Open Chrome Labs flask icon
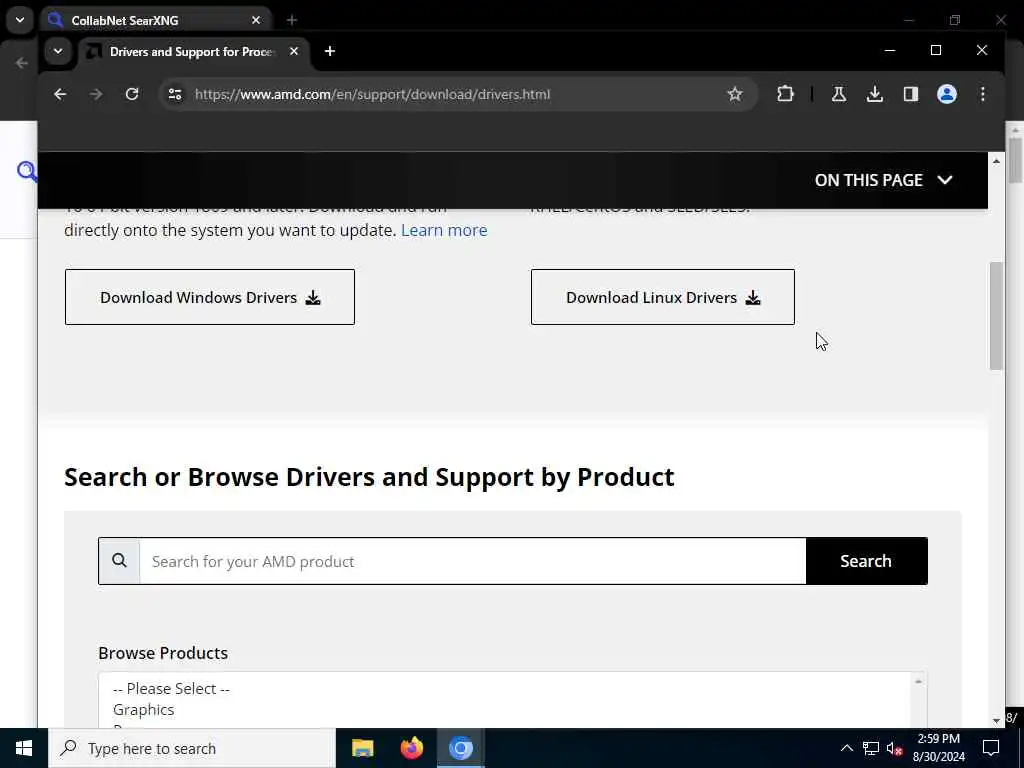The height and width of the screenshot is (768, 1024). 839,94
